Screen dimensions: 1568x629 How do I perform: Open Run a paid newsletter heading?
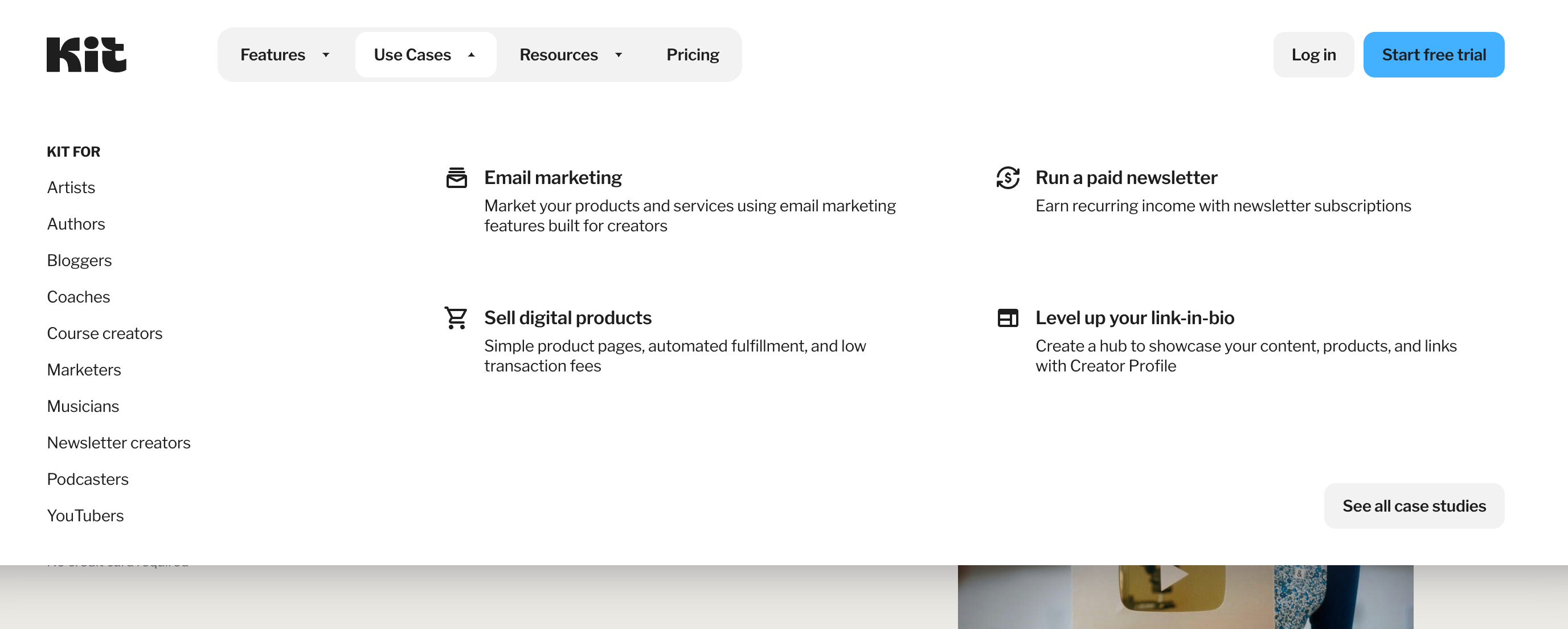click(1125, 178)
